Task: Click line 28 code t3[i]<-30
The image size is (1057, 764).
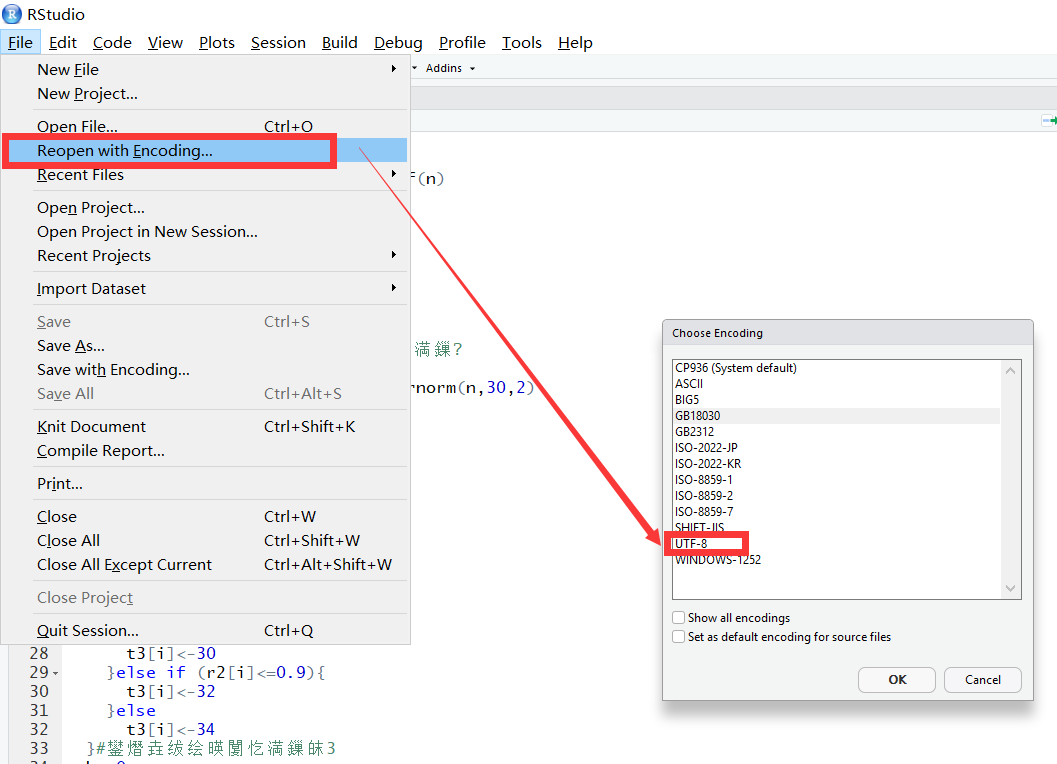Action: (171, 653)
